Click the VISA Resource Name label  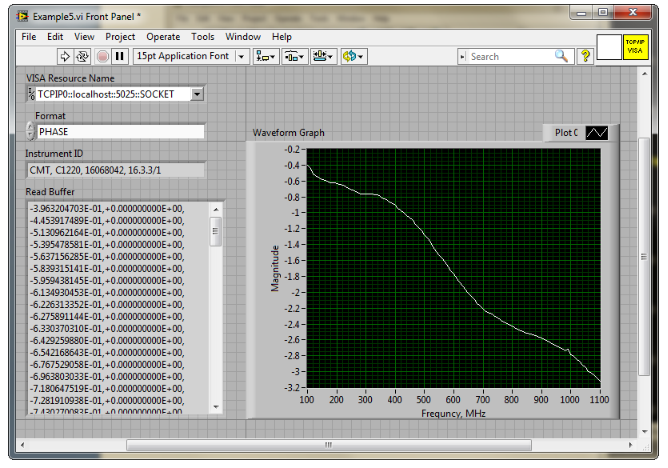(x=70, y=78)
